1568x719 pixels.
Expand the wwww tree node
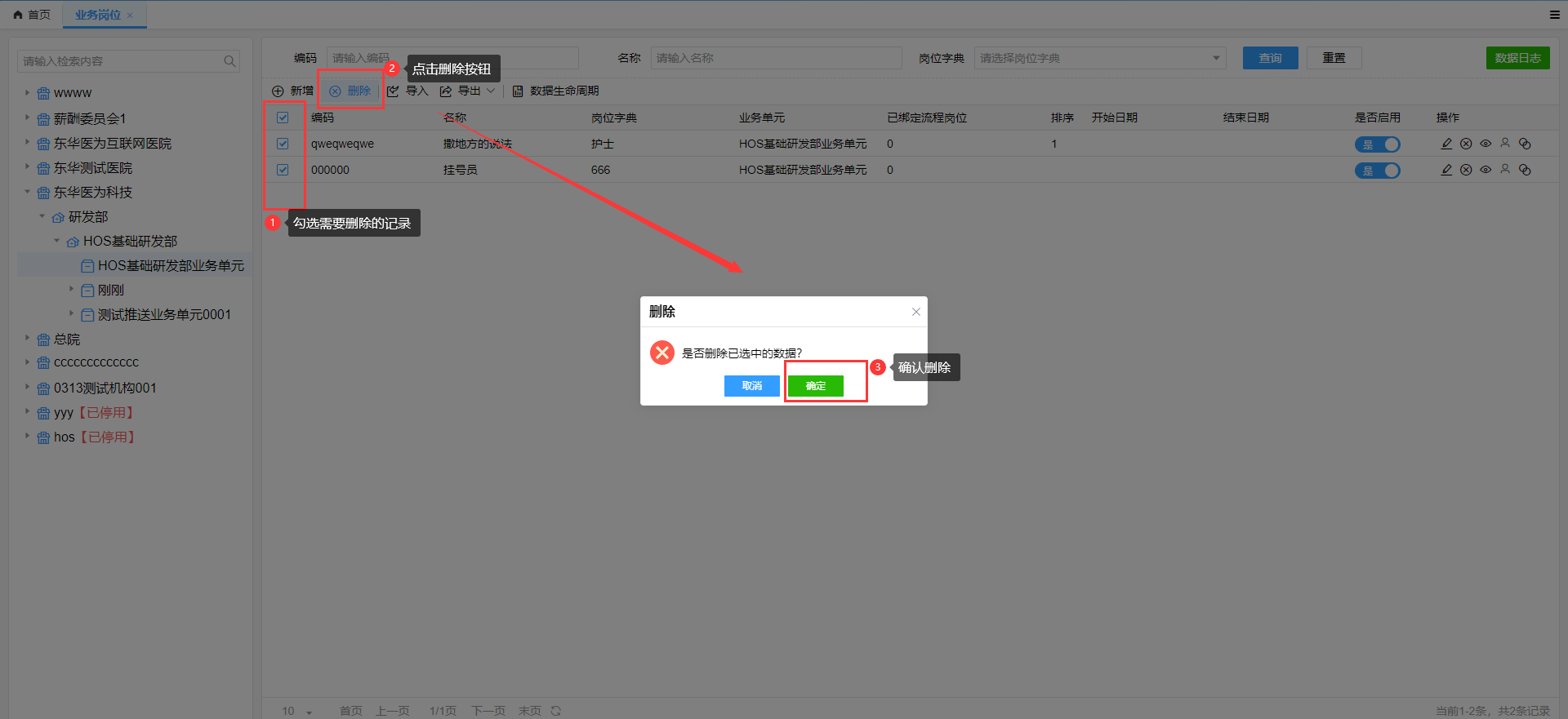(x=27, y=93)
